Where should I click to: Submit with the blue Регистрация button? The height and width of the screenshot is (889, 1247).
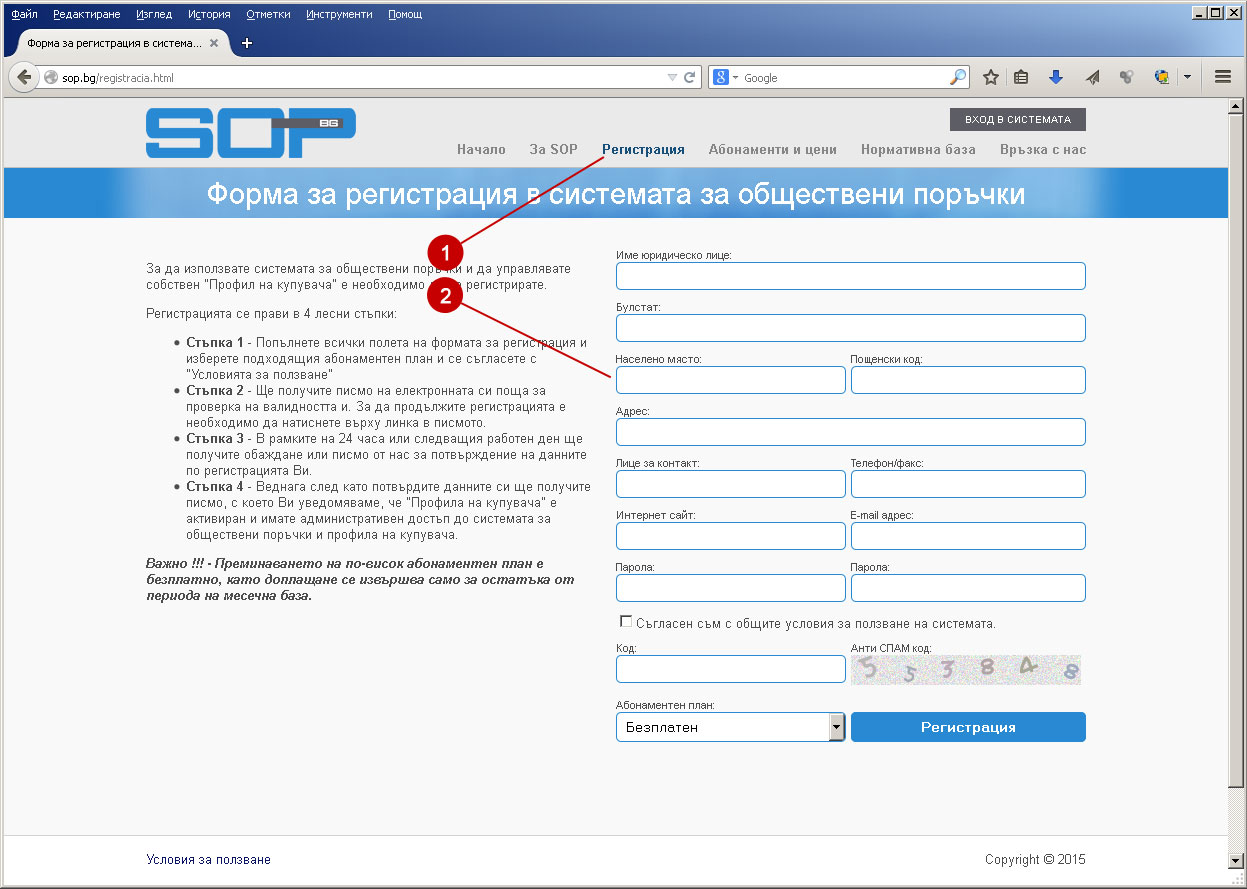(x=968, y=727)
